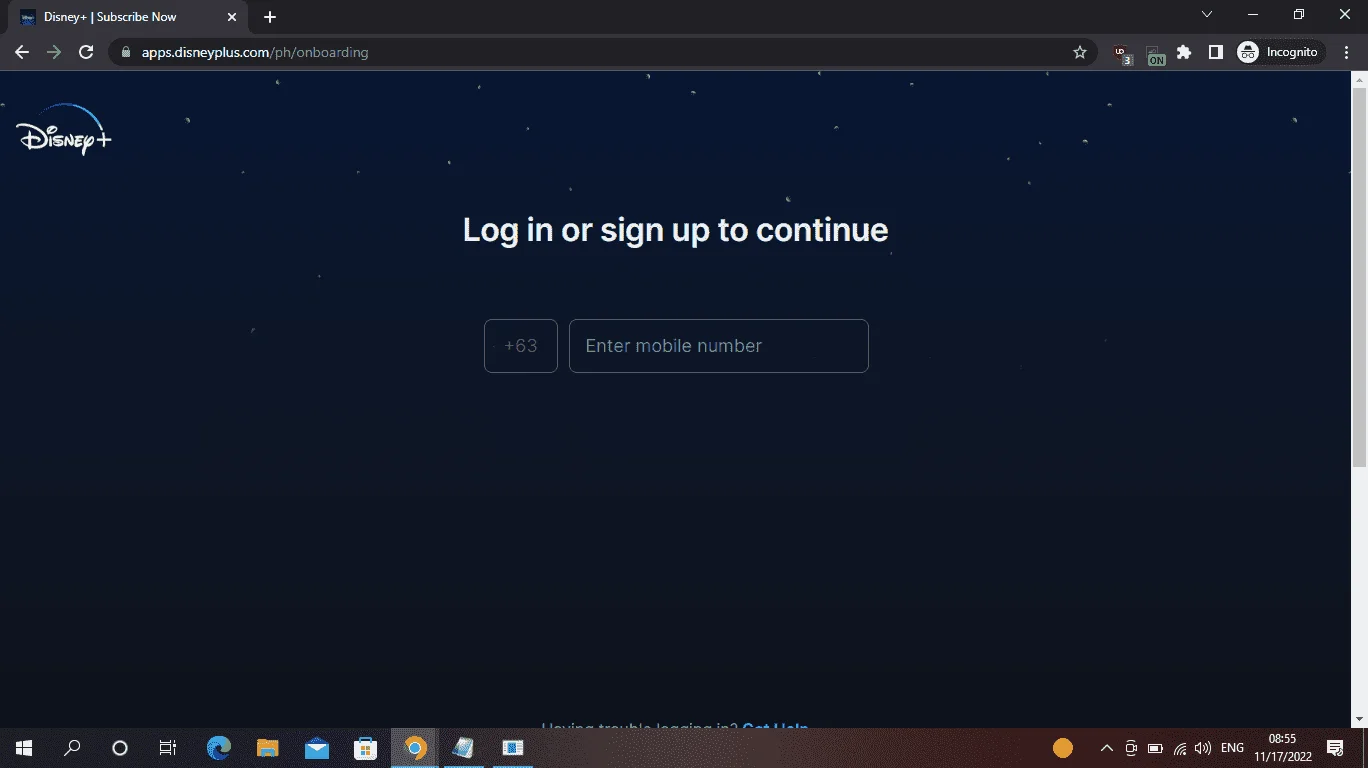Open the blue window app beside the notepad icon
1368x768 pixels.
[513, 748]
